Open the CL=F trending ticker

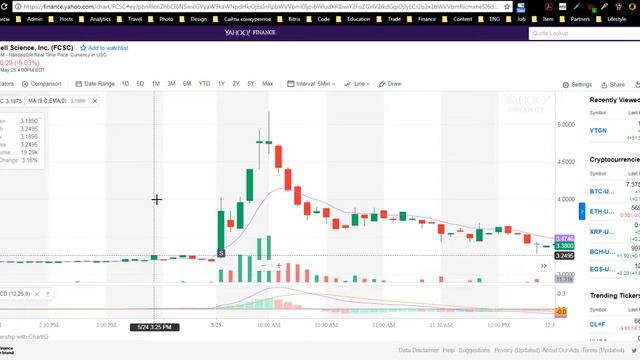[597, 324]
